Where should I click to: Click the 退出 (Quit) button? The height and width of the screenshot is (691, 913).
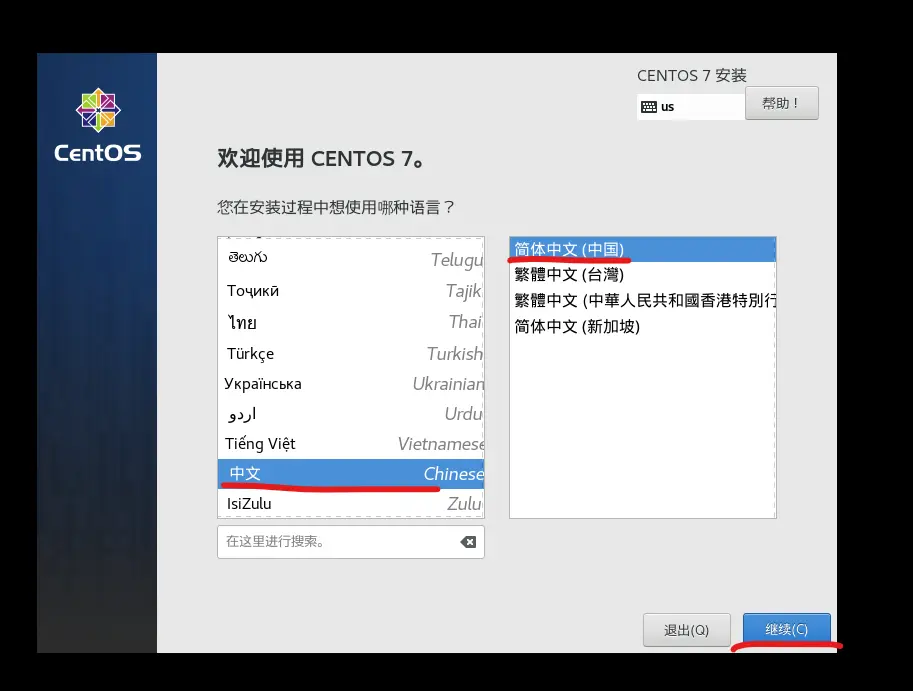(x=686, y=629)
